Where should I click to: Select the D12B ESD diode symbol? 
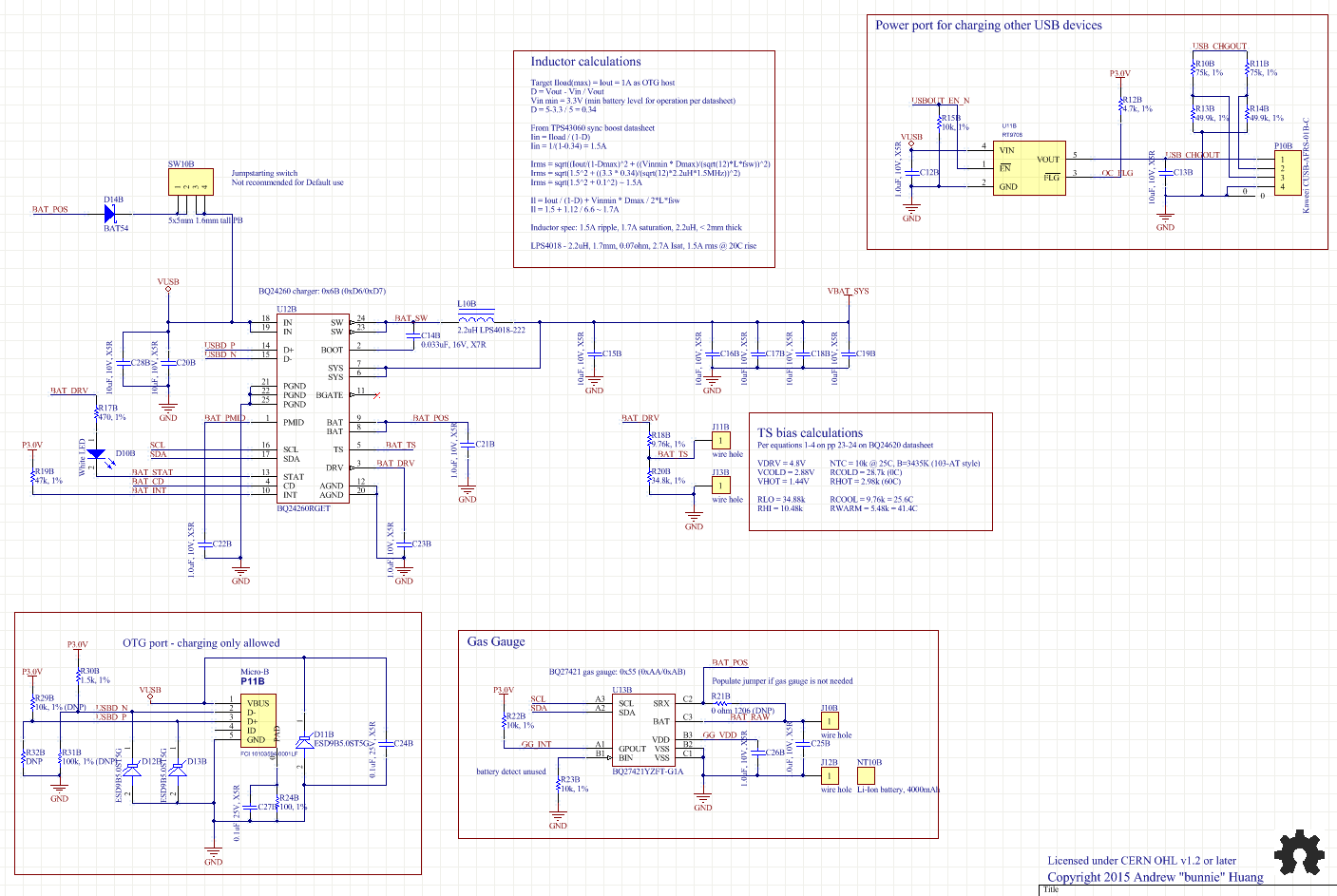[132, 769]
